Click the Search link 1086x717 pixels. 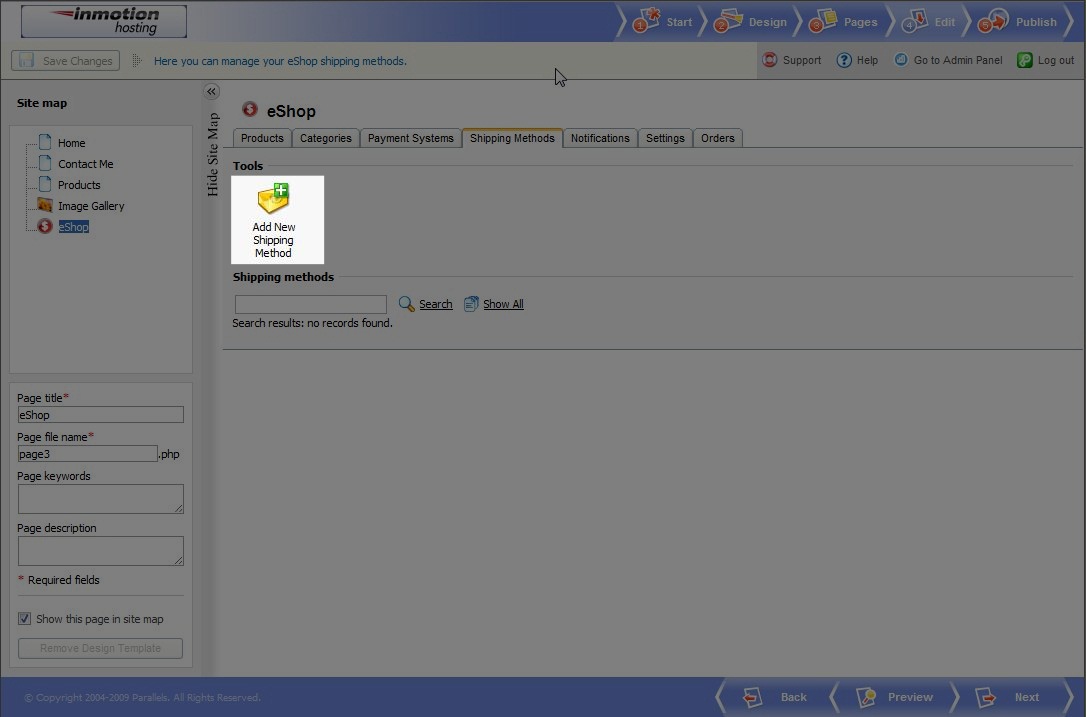pyautogui.click(x=436, y=304)
